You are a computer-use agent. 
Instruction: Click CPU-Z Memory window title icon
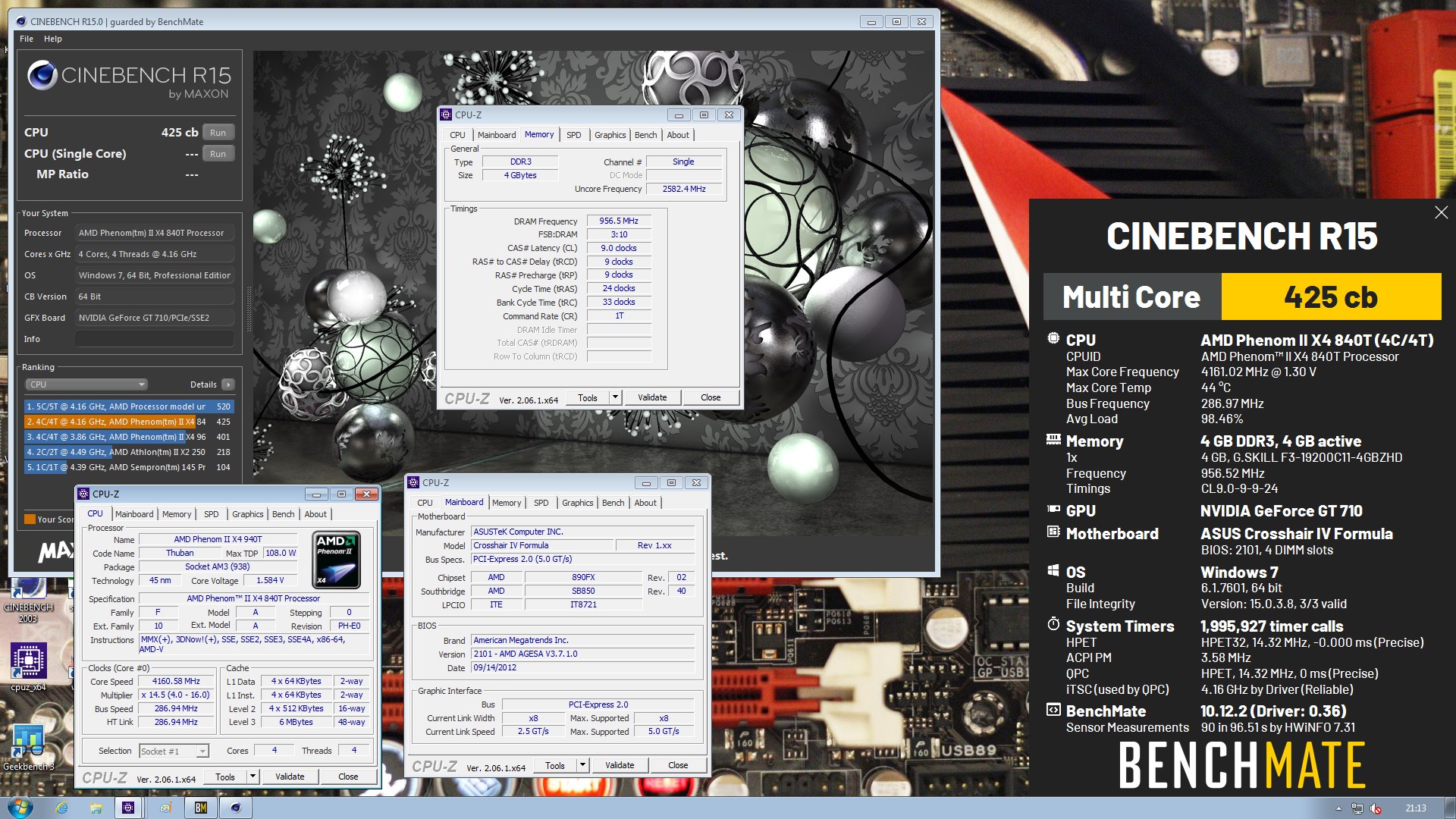point(446,115)
